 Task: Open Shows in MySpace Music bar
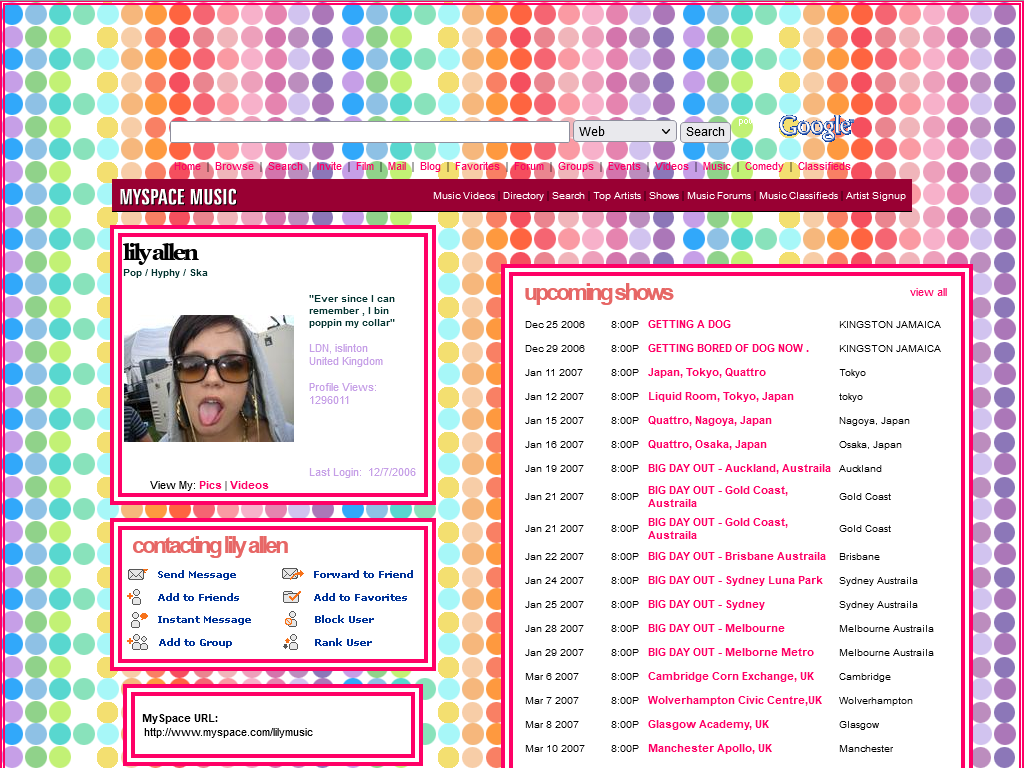pyautogui.click(x=664, y=195)
